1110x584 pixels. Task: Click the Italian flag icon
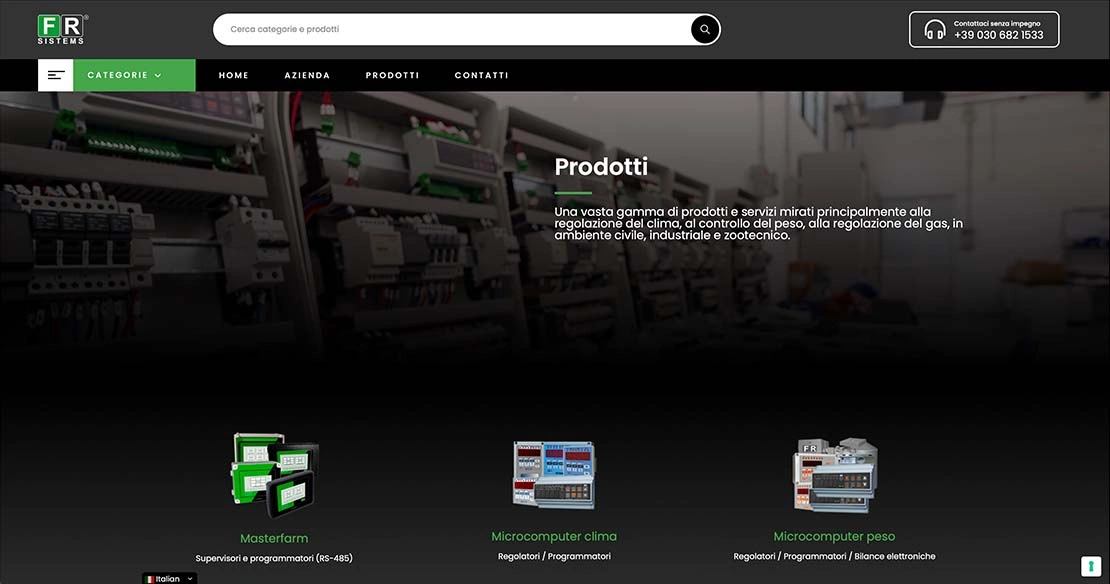(x=149, y=579)
